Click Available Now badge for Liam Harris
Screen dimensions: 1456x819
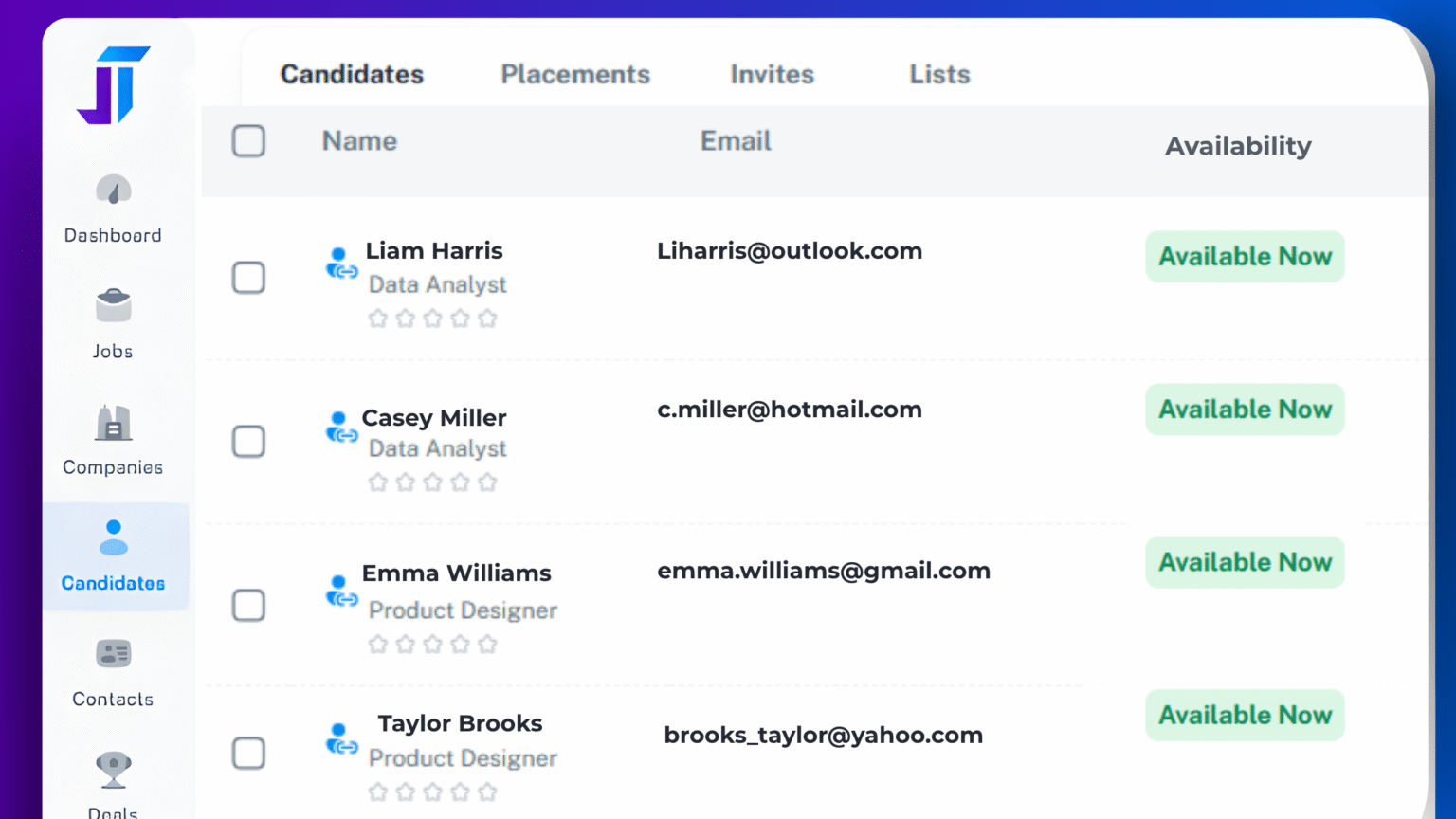pos(1245,257)
